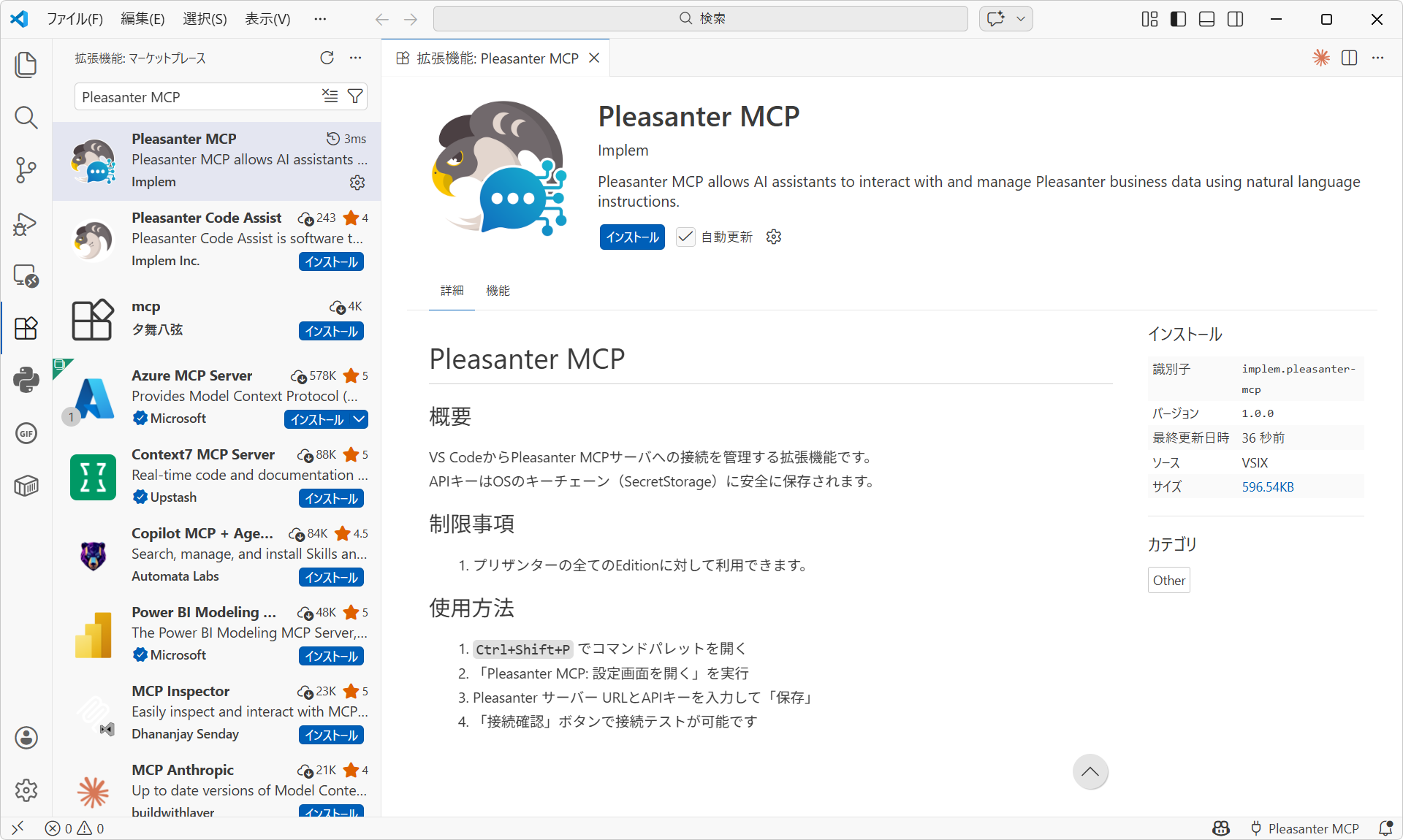The height and width of the screenshot is (840, 1403).
Task: Install Copilot MCP + Agent extension
Action: [x=331, y=577]
